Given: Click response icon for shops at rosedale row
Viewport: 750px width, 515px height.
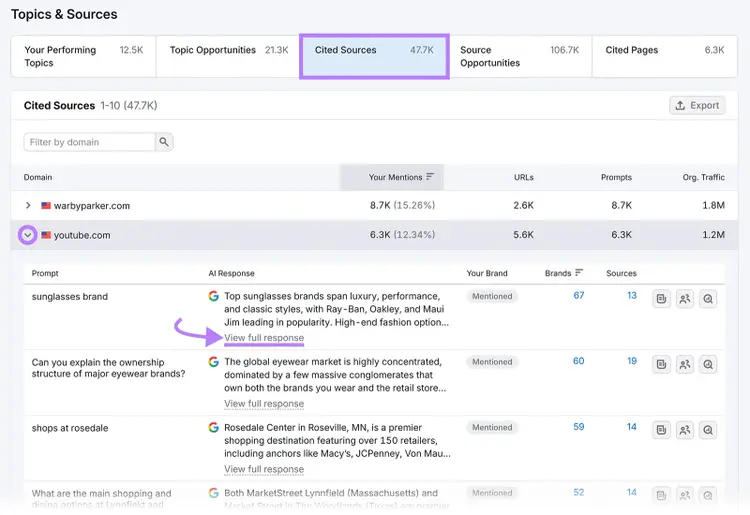Looking at the screenshot, I should tap(662, 430).
